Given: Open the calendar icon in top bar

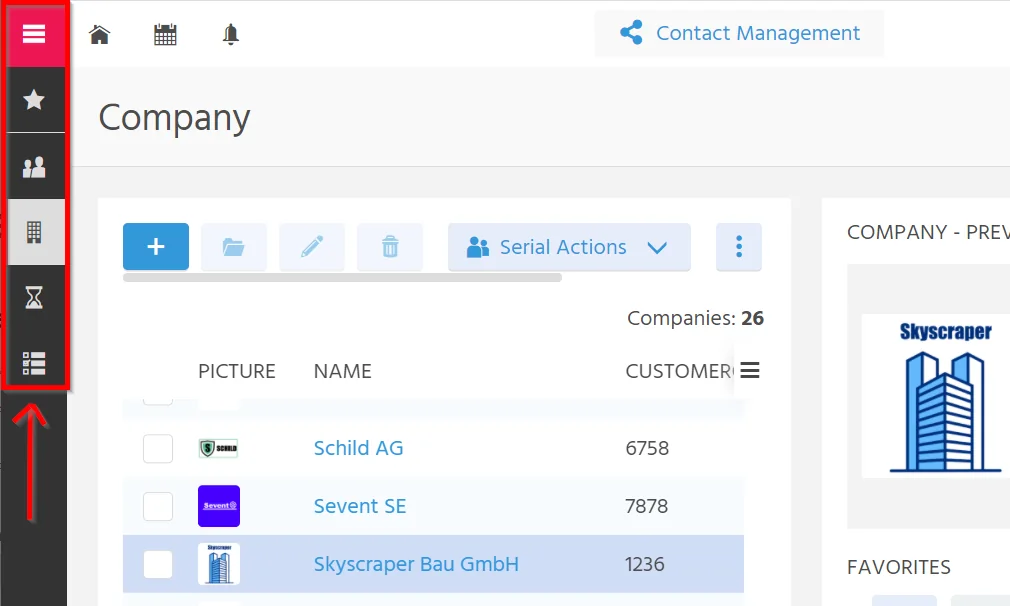Looking at the screenshot, I should point(165,34).
